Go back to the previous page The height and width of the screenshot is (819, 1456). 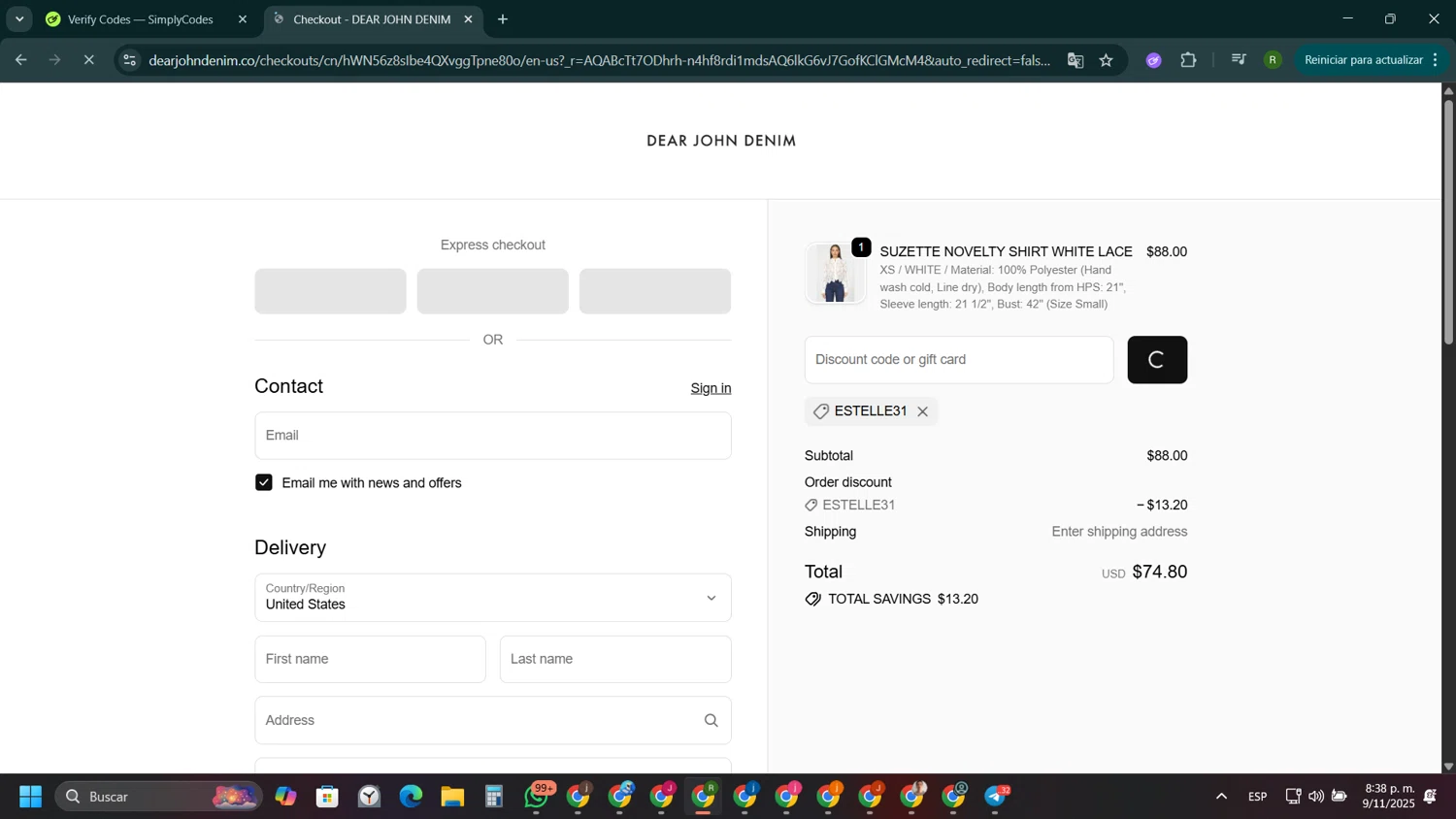pyautogui.click(x=20, y=60)
